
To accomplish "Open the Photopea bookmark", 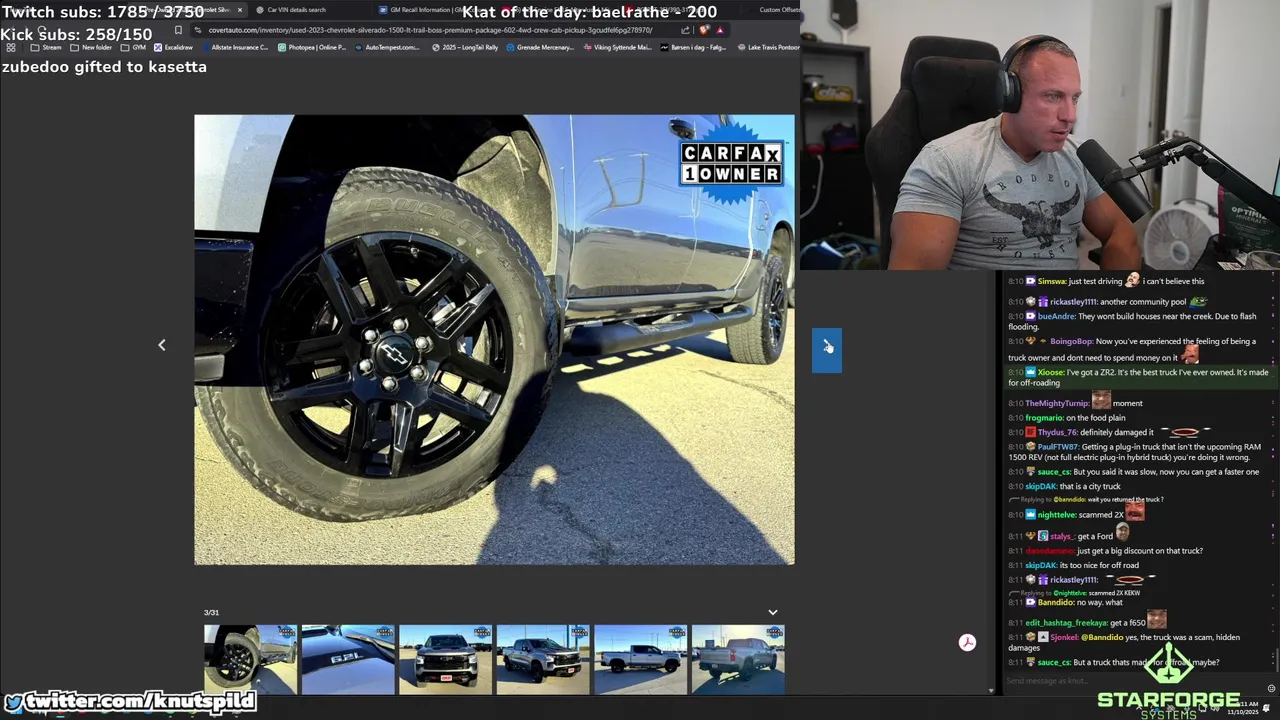I will (312, 47).
